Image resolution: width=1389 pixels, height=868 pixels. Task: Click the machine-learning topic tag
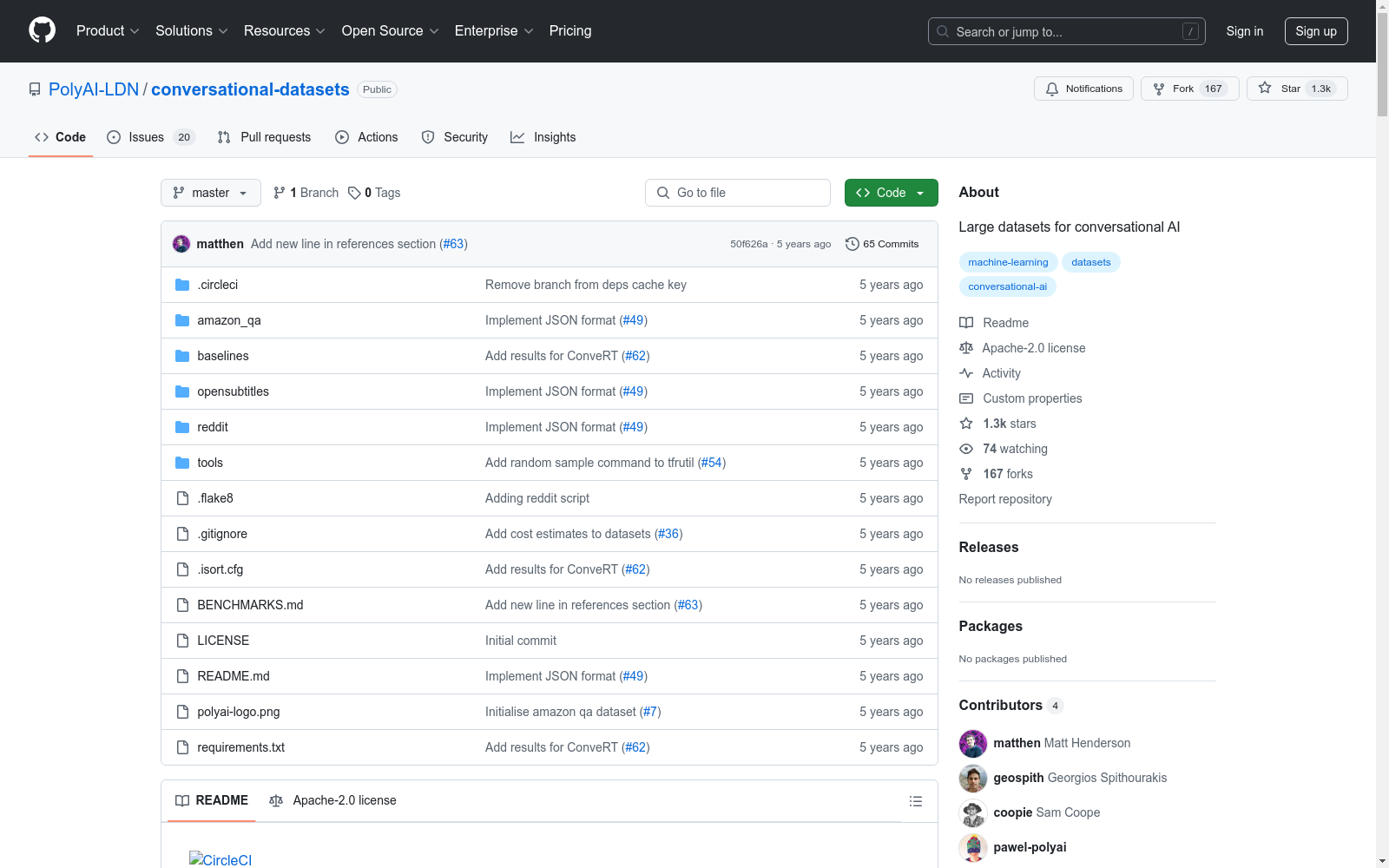tap(1008, 262)
